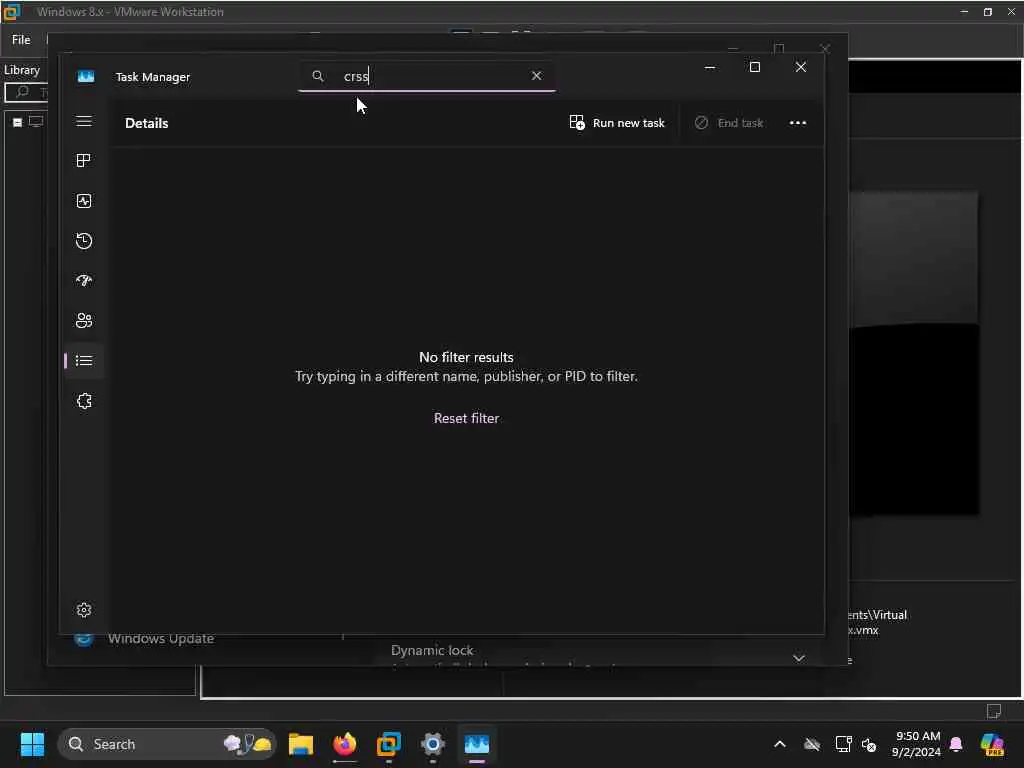Open Firefox from the taskbar
Screen dimensions: 1024x768
point(345,744)
